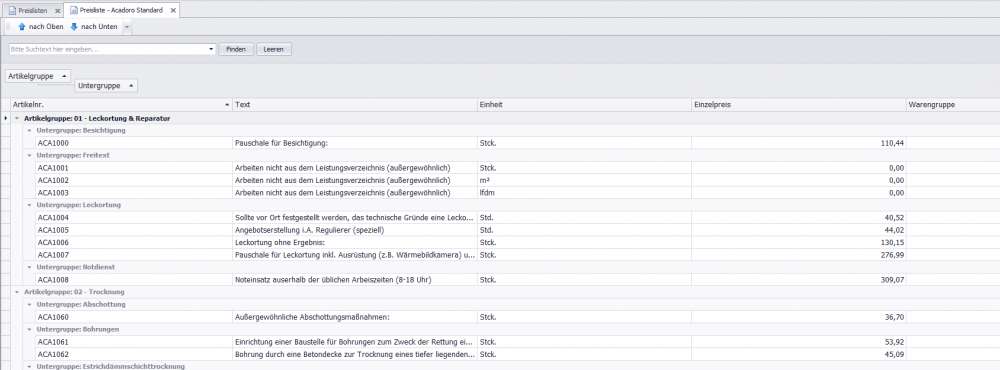The image size is (1000, 370).
Task: Click the nach Oben up-arrow icon
Action: (x=21, y=27)
